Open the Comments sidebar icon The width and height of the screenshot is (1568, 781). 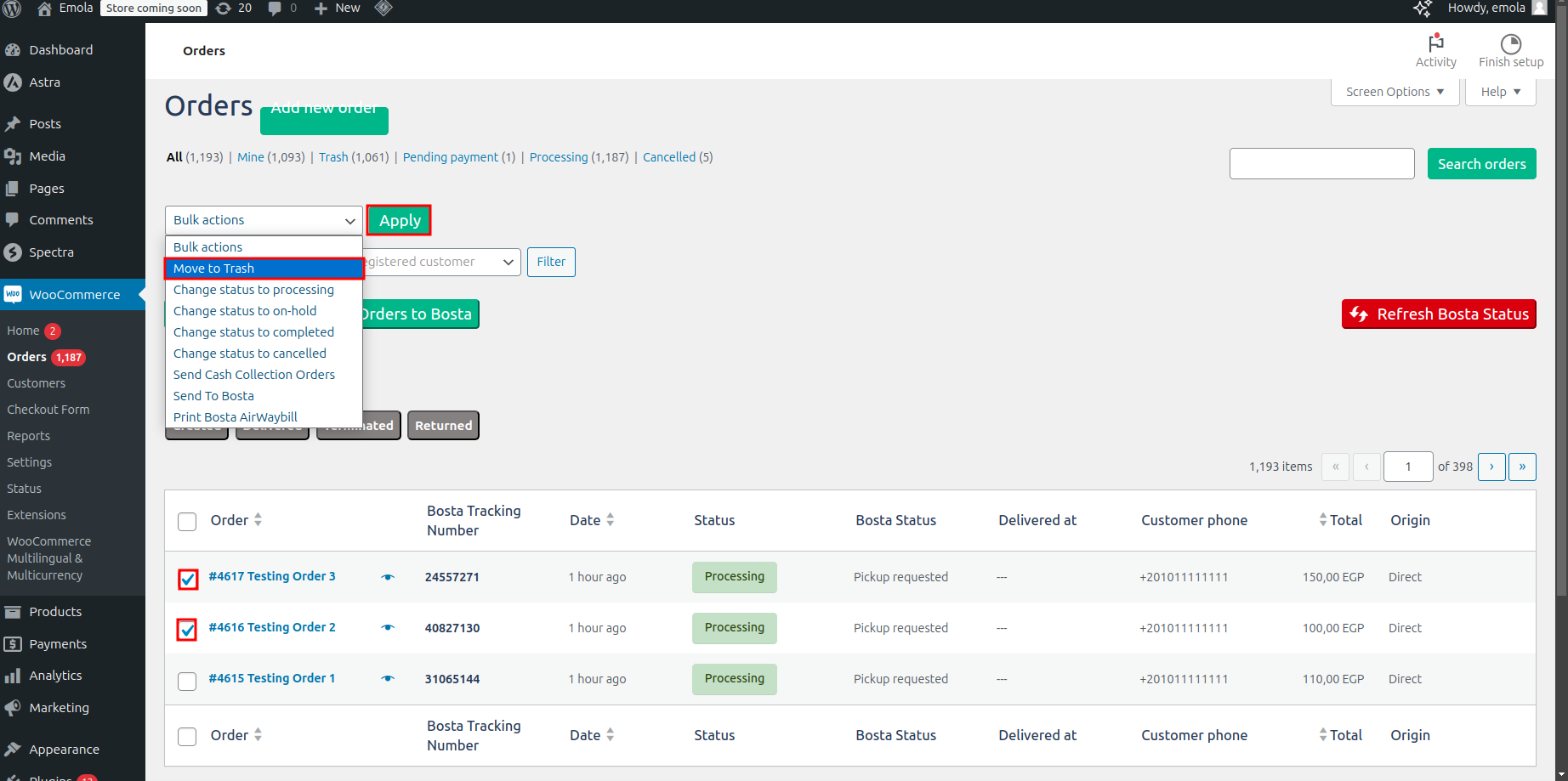13,220
